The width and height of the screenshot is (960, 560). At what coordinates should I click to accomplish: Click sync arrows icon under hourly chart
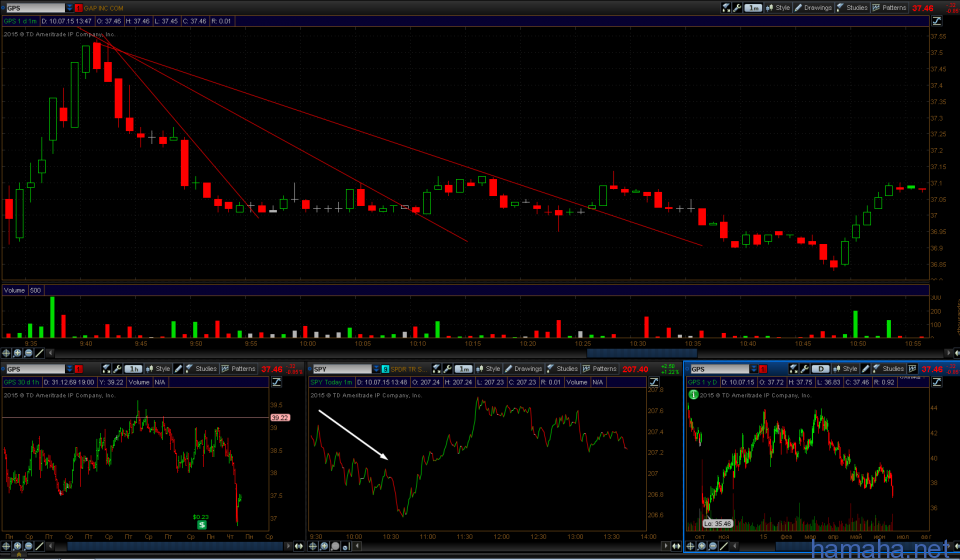(x=299, y=546)
